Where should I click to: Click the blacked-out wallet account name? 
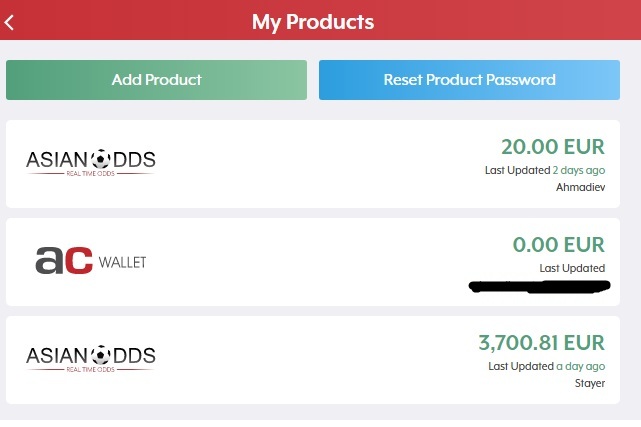[540, 286]
